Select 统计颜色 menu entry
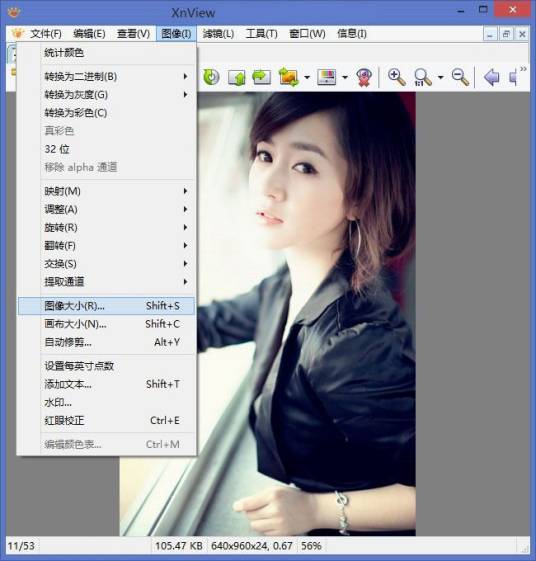 tap(106, 53)
